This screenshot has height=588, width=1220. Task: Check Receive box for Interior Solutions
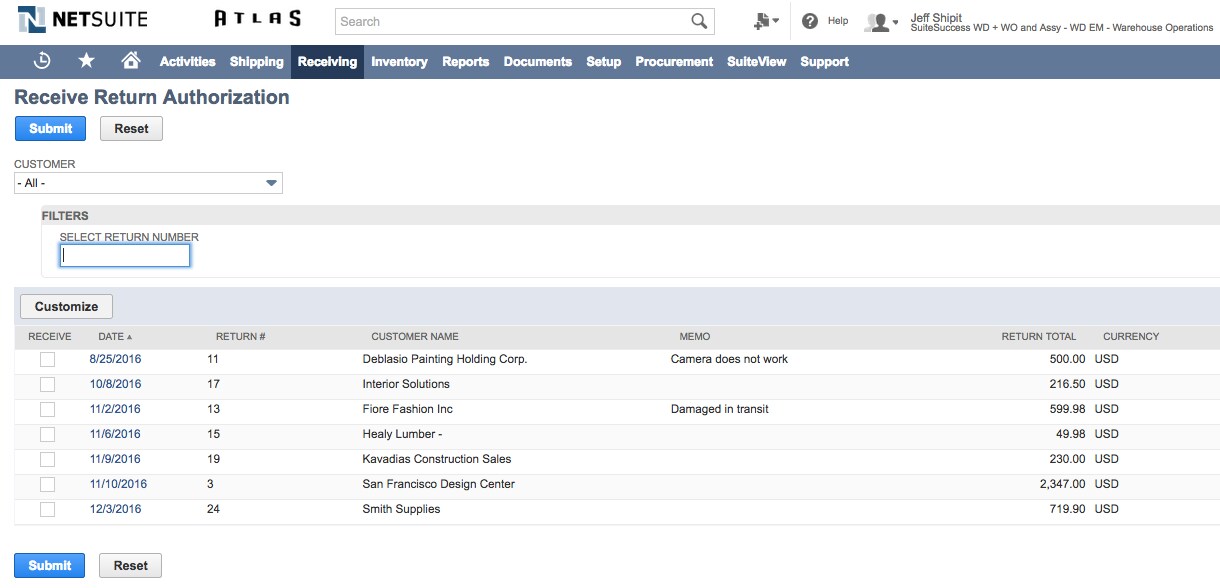[47, 384]
